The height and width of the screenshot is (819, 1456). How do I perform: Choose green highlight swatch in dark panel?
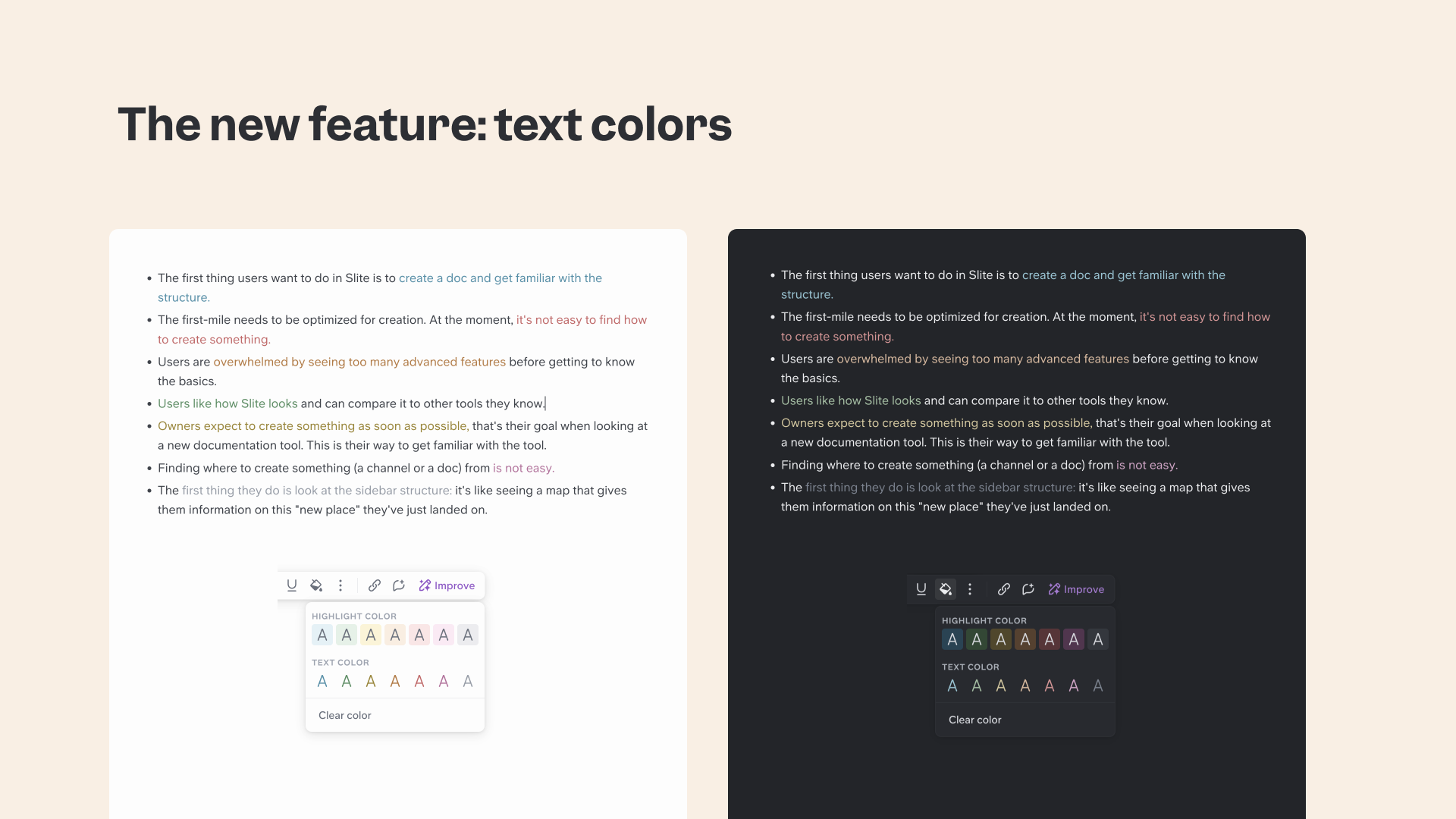977,640
